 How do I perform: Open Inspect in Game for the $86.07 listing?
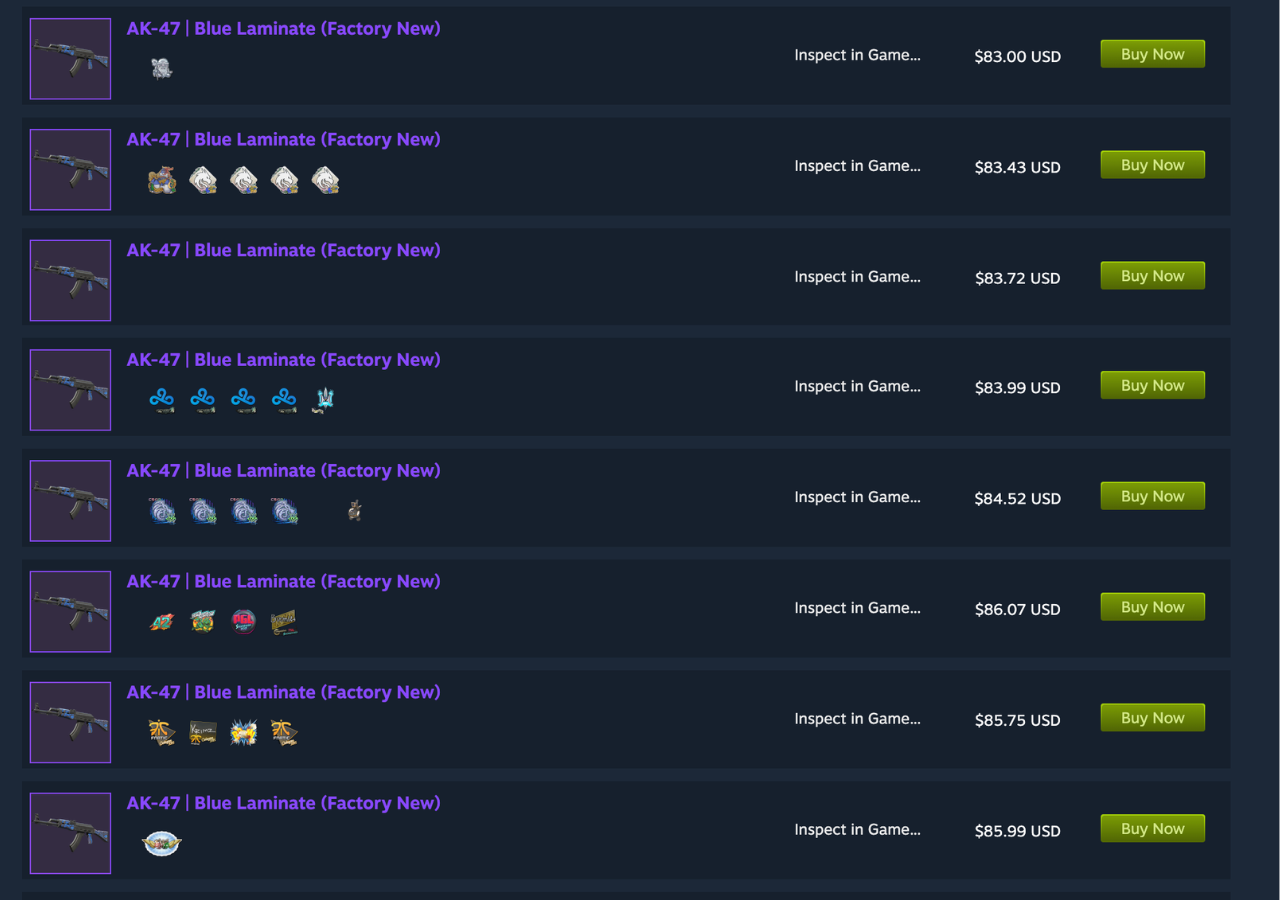[857, 608]
